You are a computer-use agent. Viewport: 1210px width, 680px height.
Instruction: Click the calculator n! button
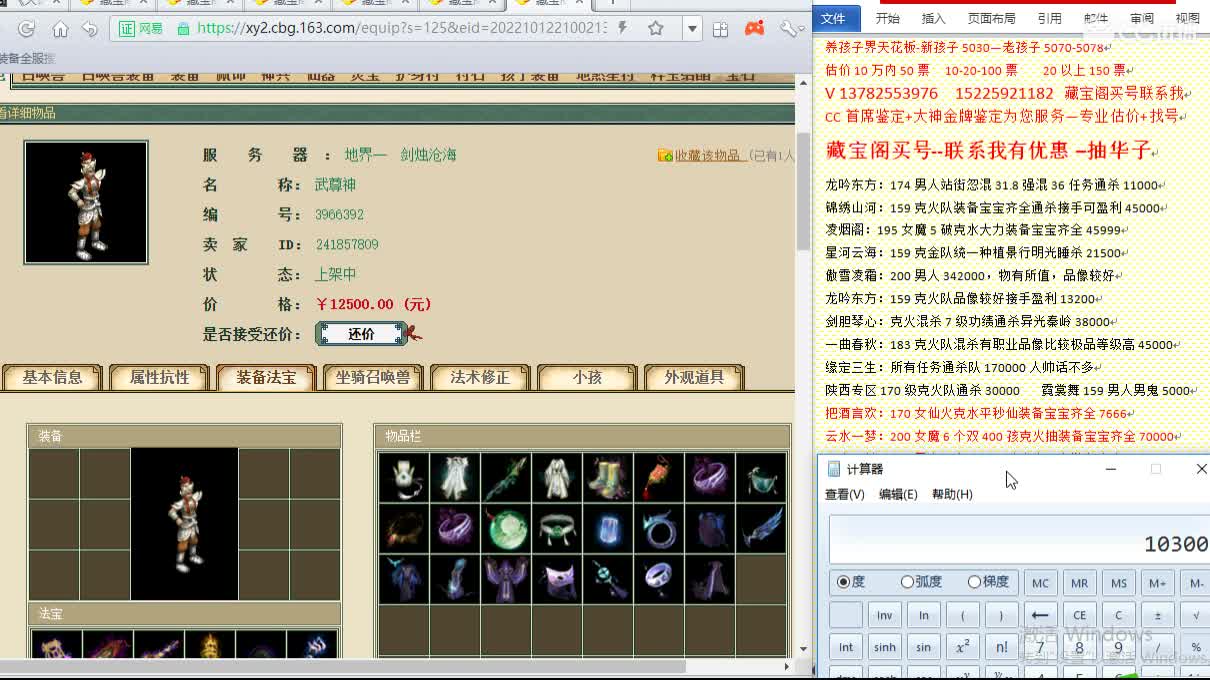coord(1001,647)
